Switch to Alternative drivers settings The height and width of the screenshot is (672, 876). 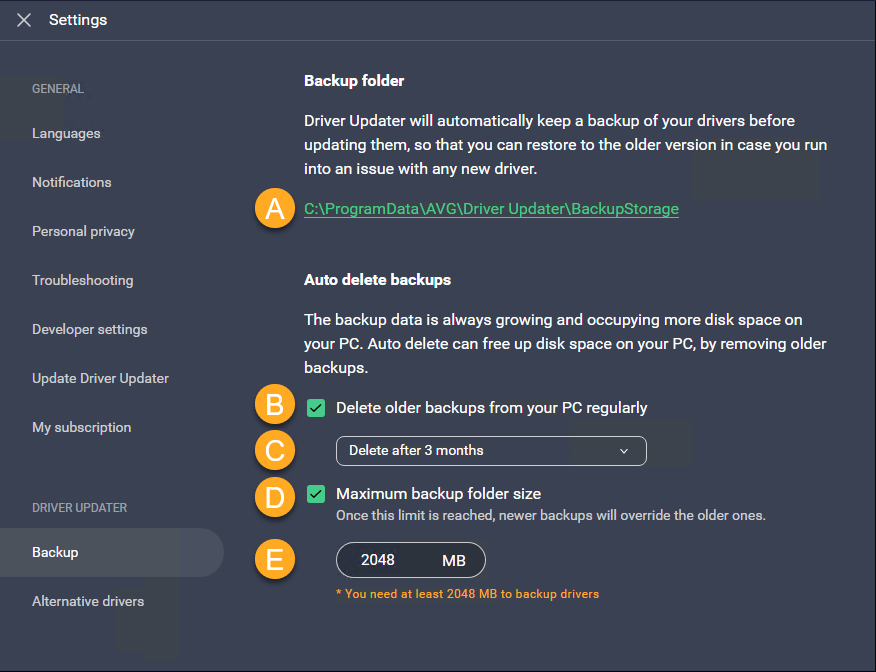point(88,601)
